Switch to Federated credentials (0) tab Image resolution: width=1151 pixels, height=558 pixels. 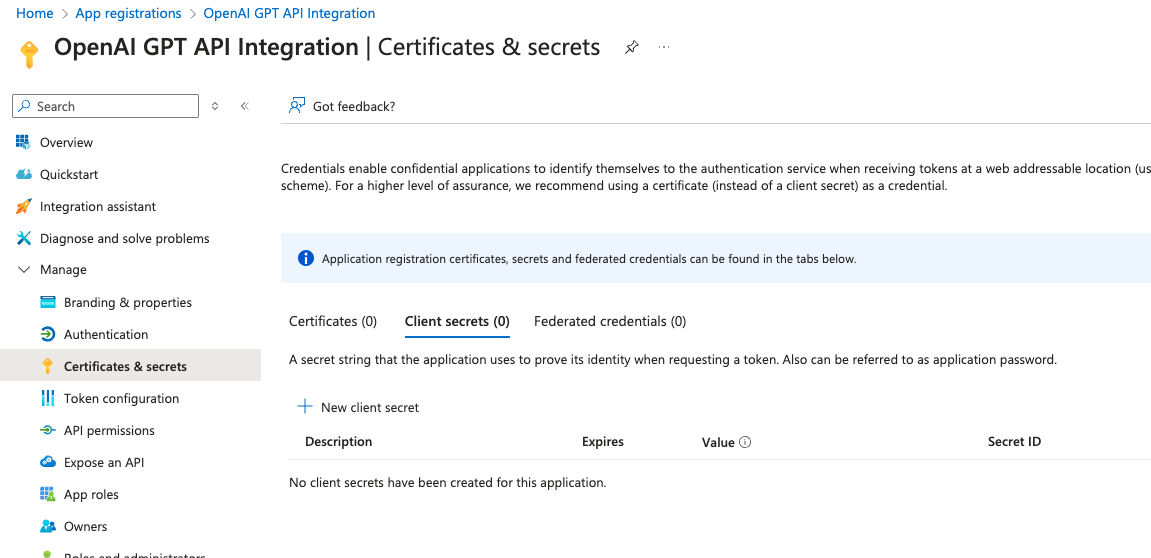click(x=610, y=321)
